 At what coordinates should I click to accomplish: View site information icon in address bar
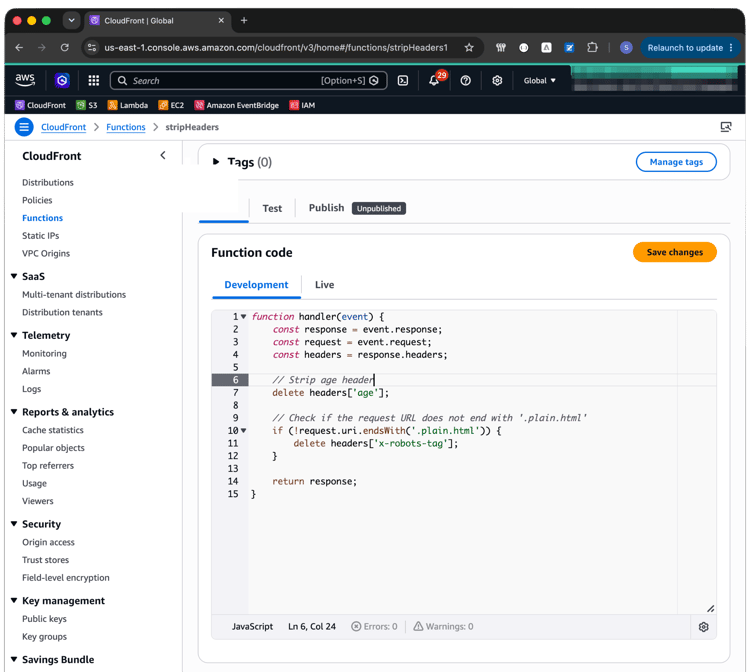coord(92,47)
